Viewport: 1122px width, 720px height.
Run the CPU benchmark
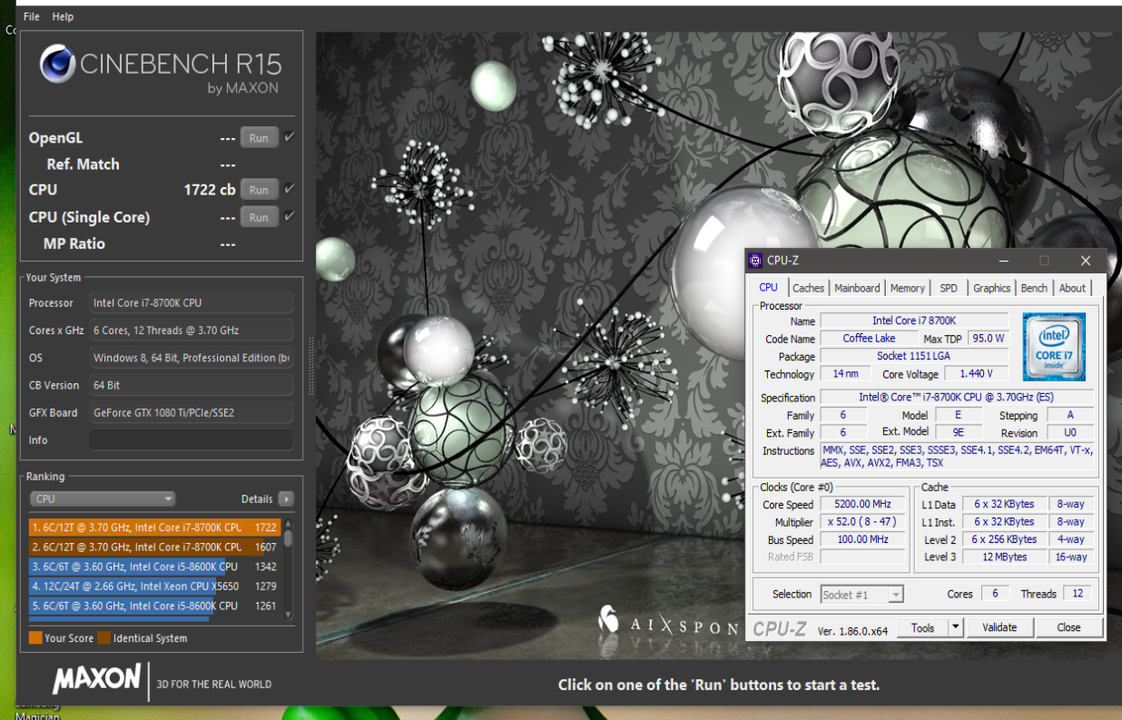click(259, 190)
